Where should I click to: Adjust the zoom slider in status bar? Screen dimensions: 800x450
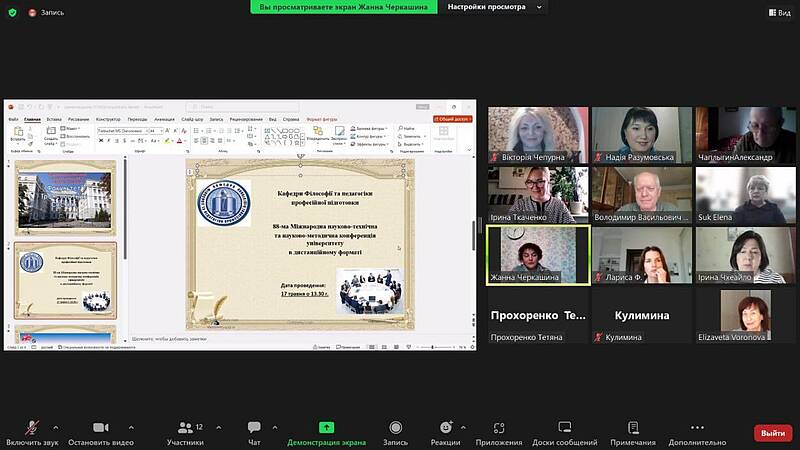(x=435, y=347)
